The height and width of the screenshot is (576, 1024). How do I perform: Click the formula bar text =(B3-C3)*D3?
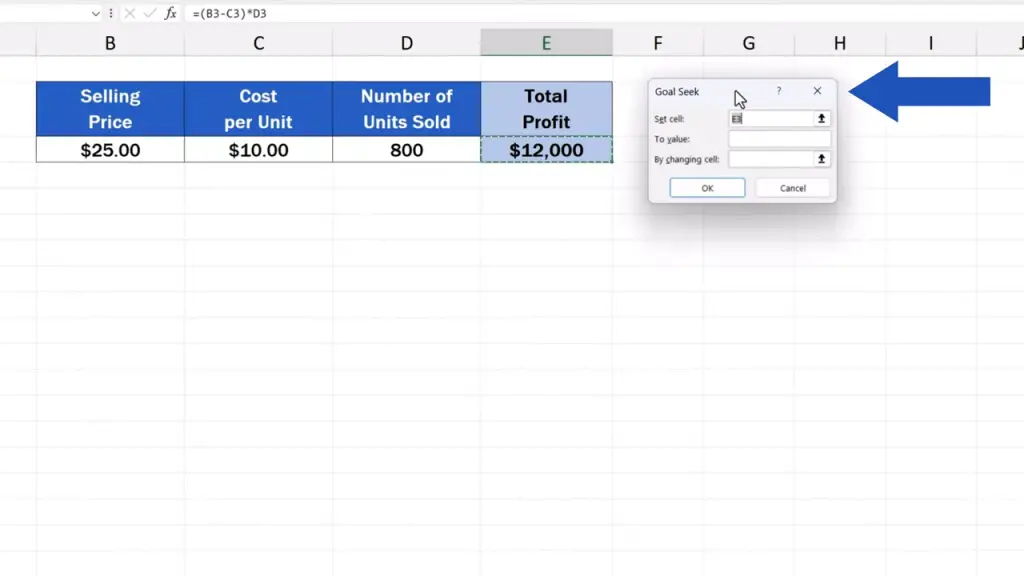coord(230,13)
